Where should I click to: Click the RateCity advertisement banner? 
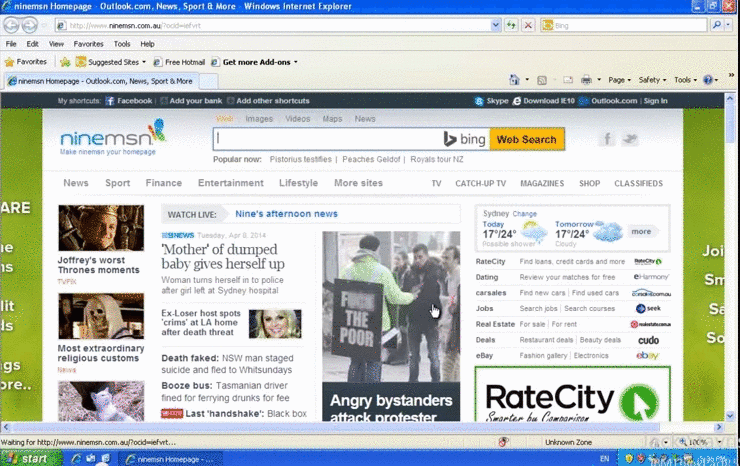tap(572, 394)
